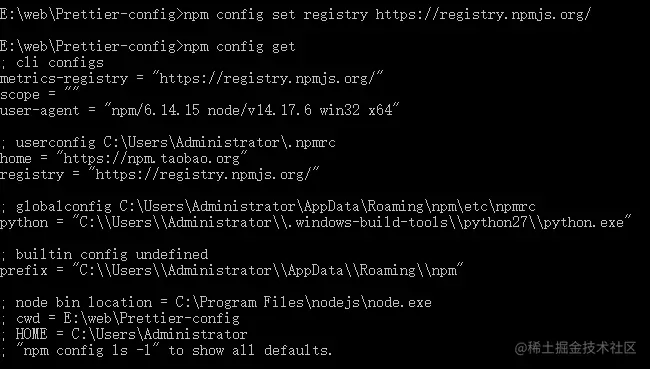
Task: Click the userconfig .npmrc path line
Action: 168,143
